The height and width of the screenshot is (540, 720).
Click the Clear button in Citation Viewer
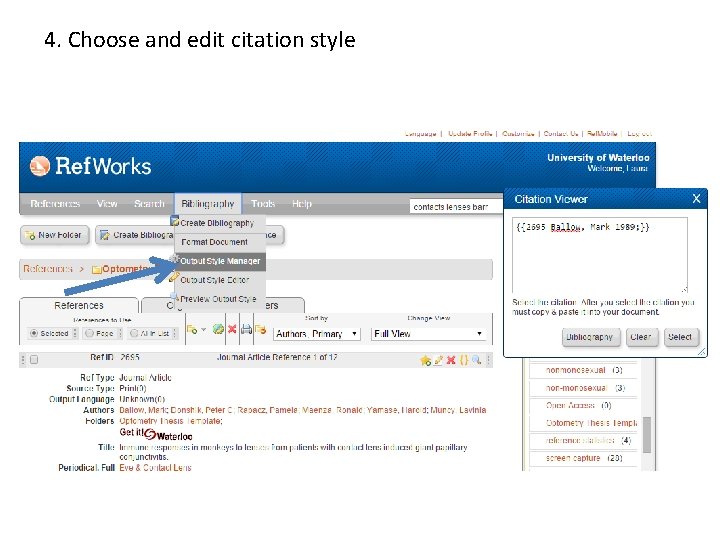coord(642,337)
